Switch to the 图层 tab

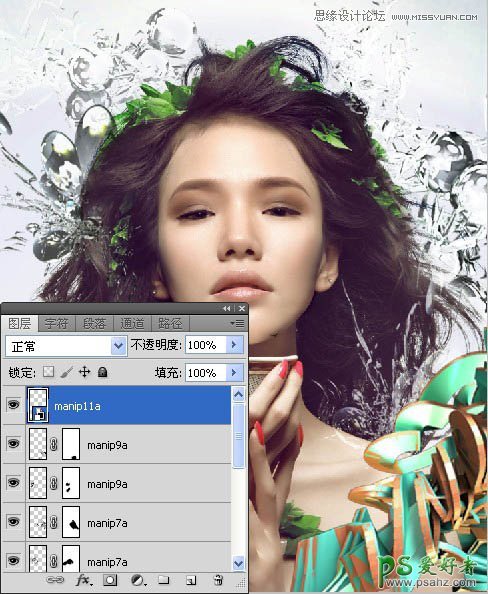click(x=20, y=324)
